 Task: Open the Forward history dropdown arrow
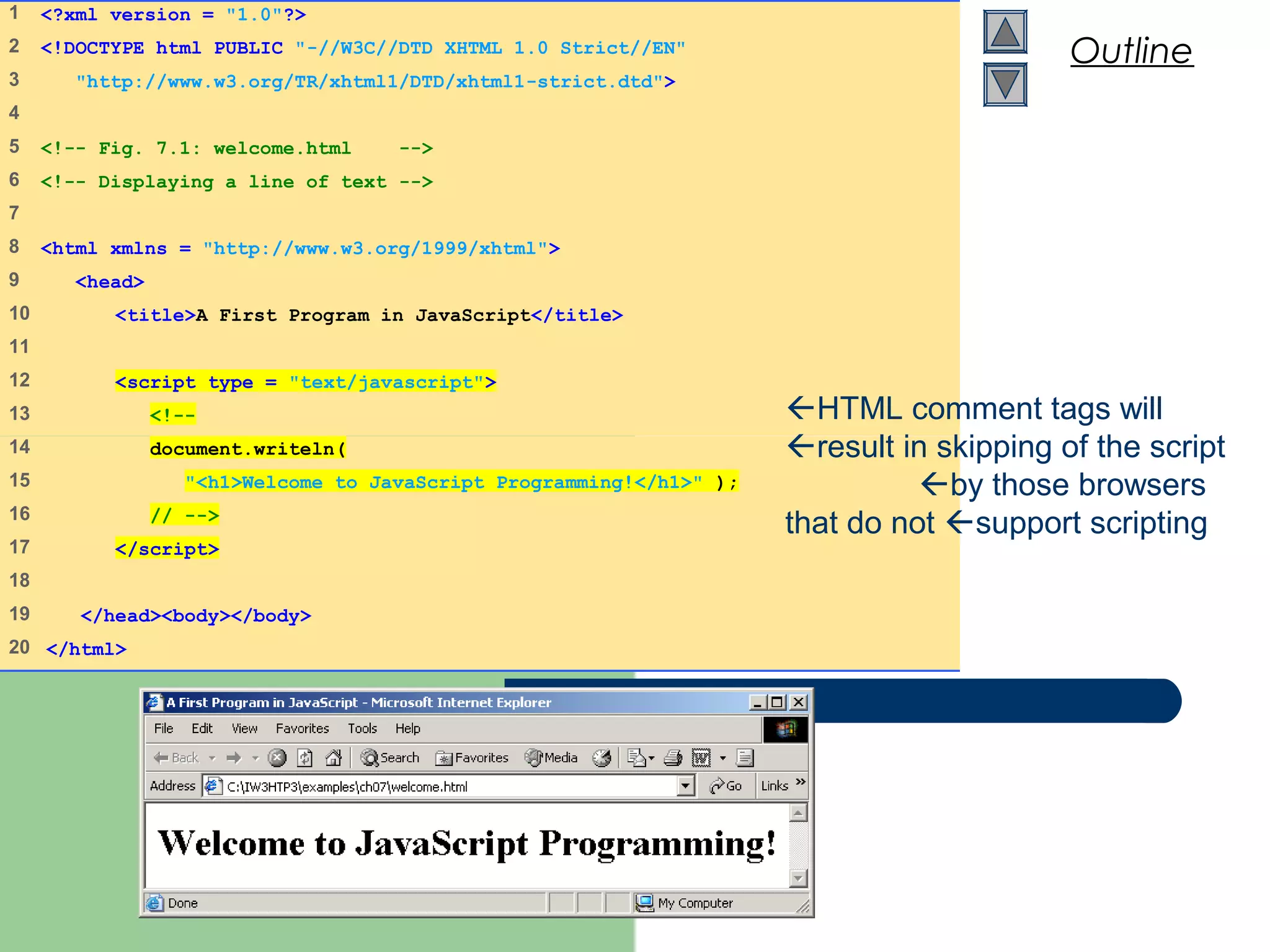point(255,758)
